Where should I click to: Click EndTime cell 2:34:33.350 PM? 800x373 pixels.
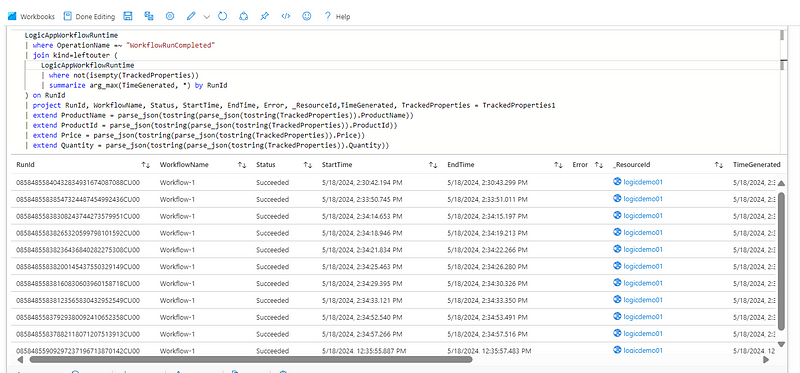487,300
